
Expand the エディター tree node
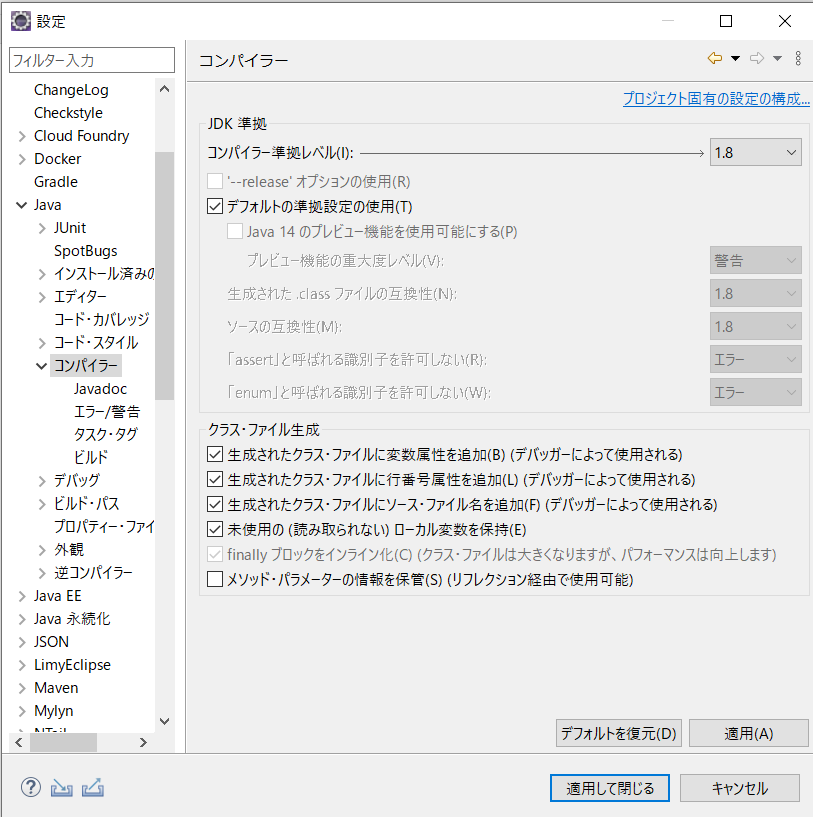[42, 297]
